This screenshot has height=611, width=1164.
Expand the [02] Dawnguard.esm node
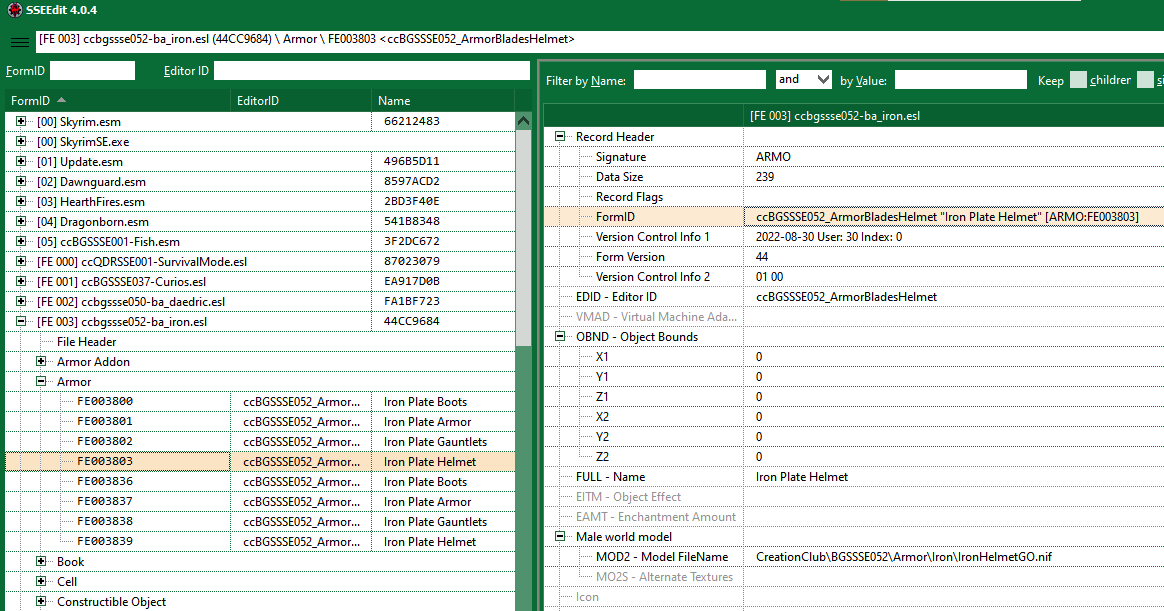tap(21, 181)
